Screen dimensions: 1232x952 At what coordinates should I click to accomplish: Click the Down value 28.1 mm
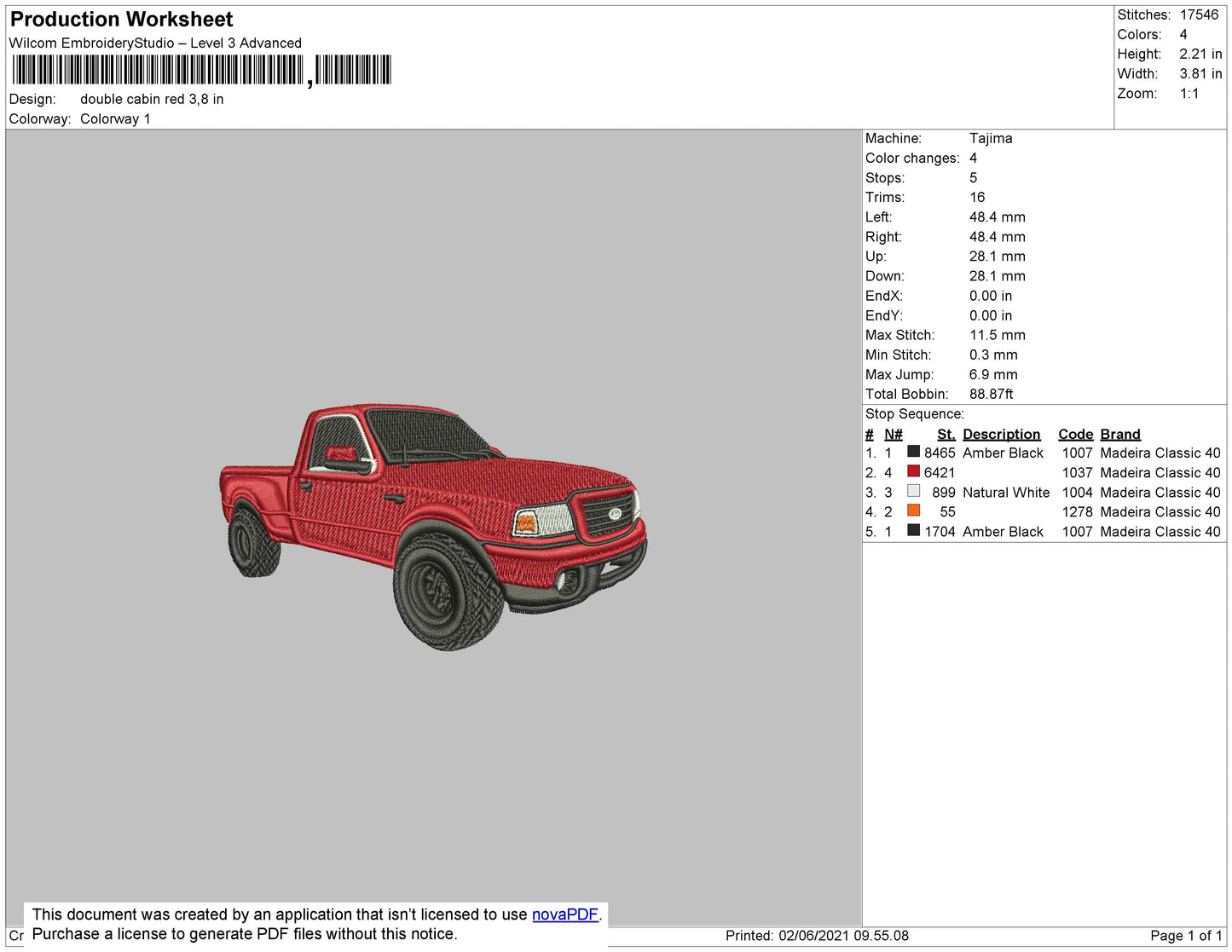pyautogui.click(x=998, y=275)
